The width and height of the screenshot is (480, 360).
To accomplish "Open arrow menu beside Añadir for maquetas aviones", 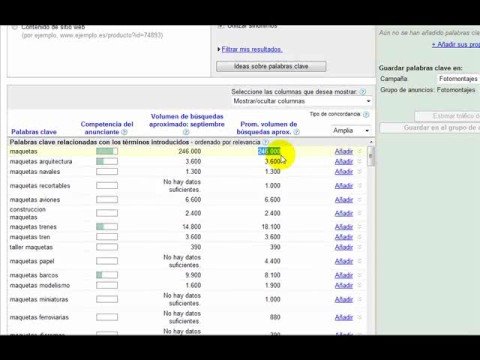I will coord(359,200).
